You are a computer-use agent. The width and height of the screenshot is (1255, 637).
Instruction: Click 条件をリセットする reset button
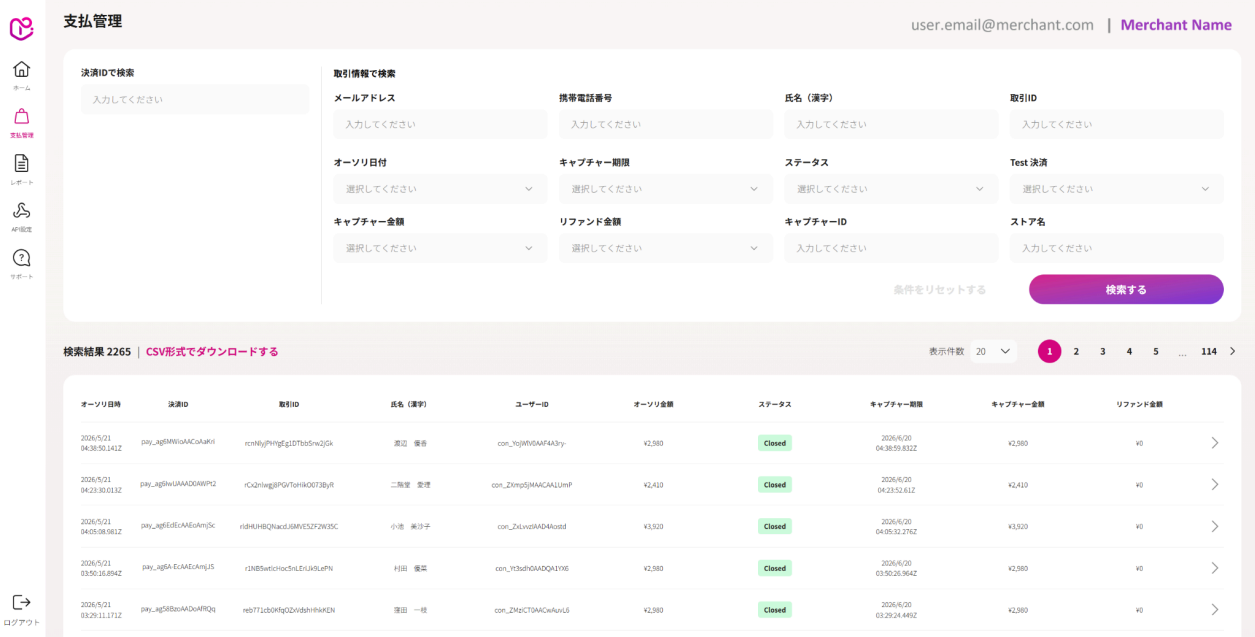point(940,290)
